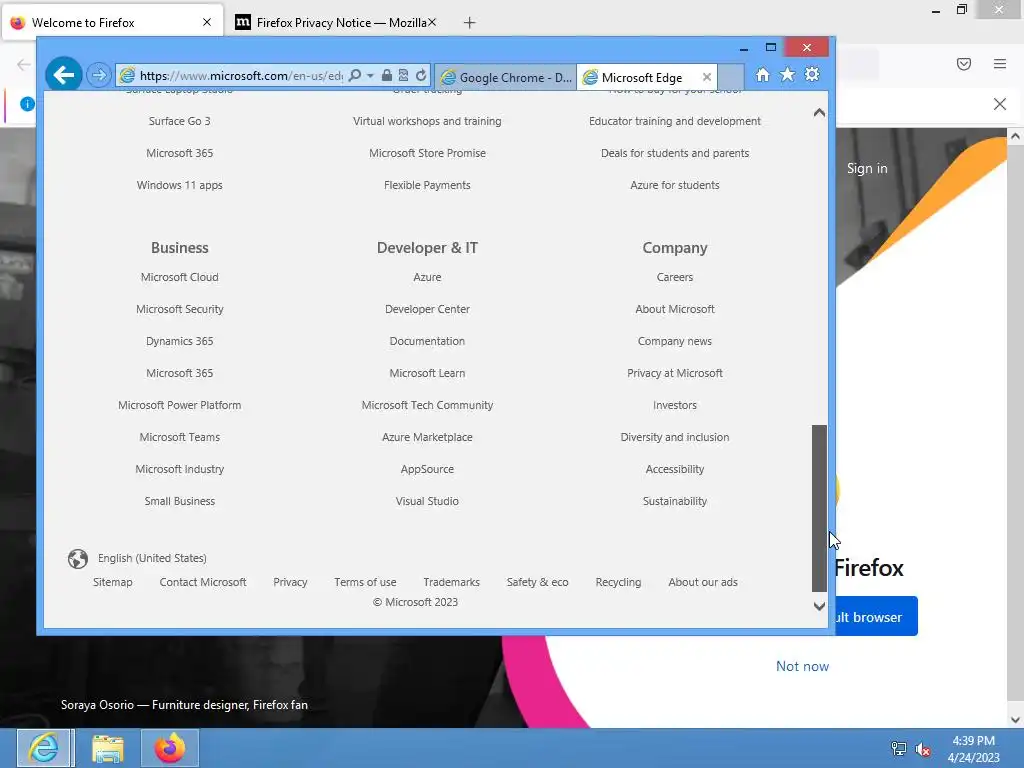Click the Internet Explorer back arrow button
The image size is (1024, 768).
point(63,75)
